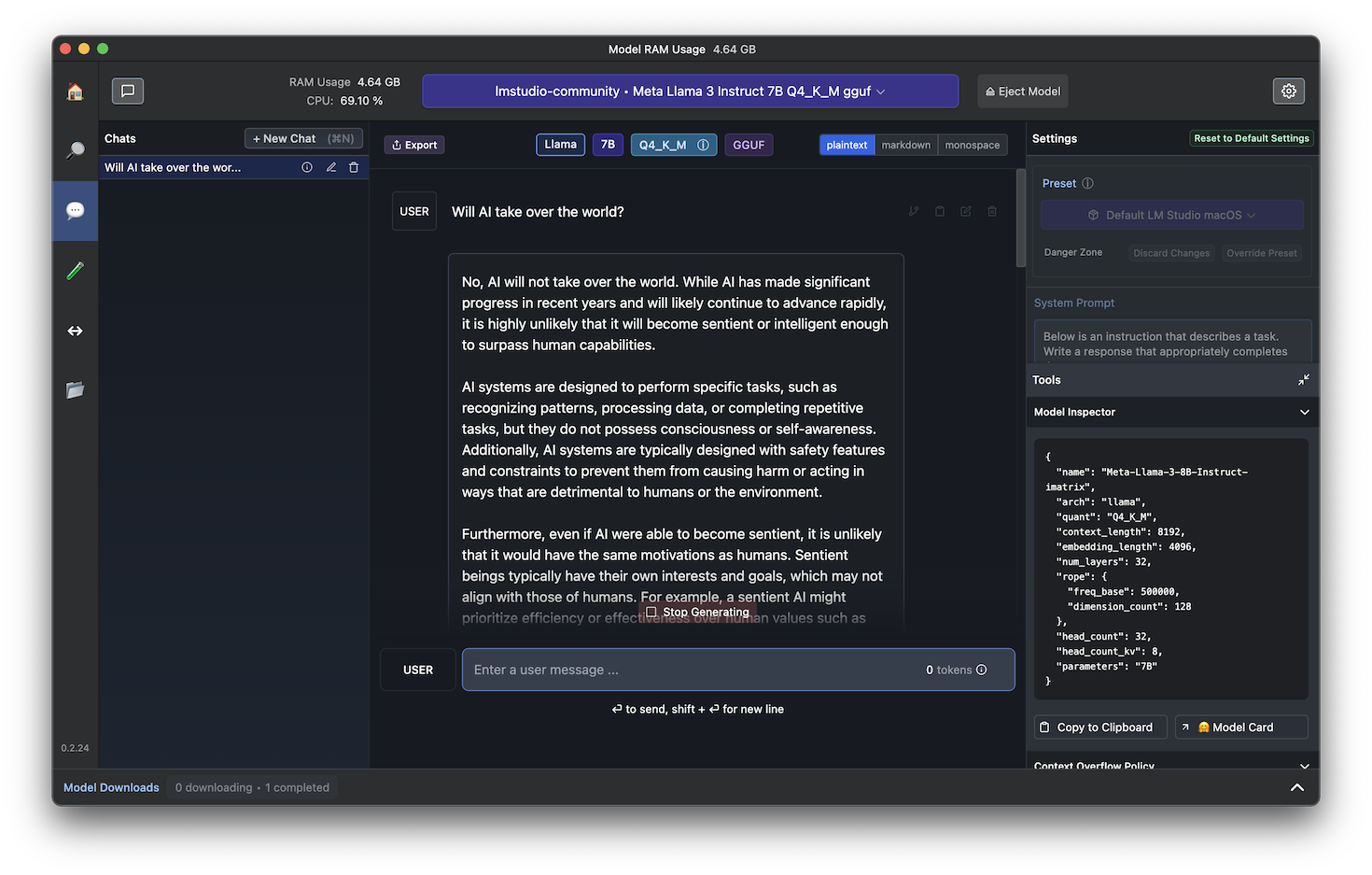Click the chat conversation scrollbar
Viewport: 1372px width, 875px height.
[1020, 219]
